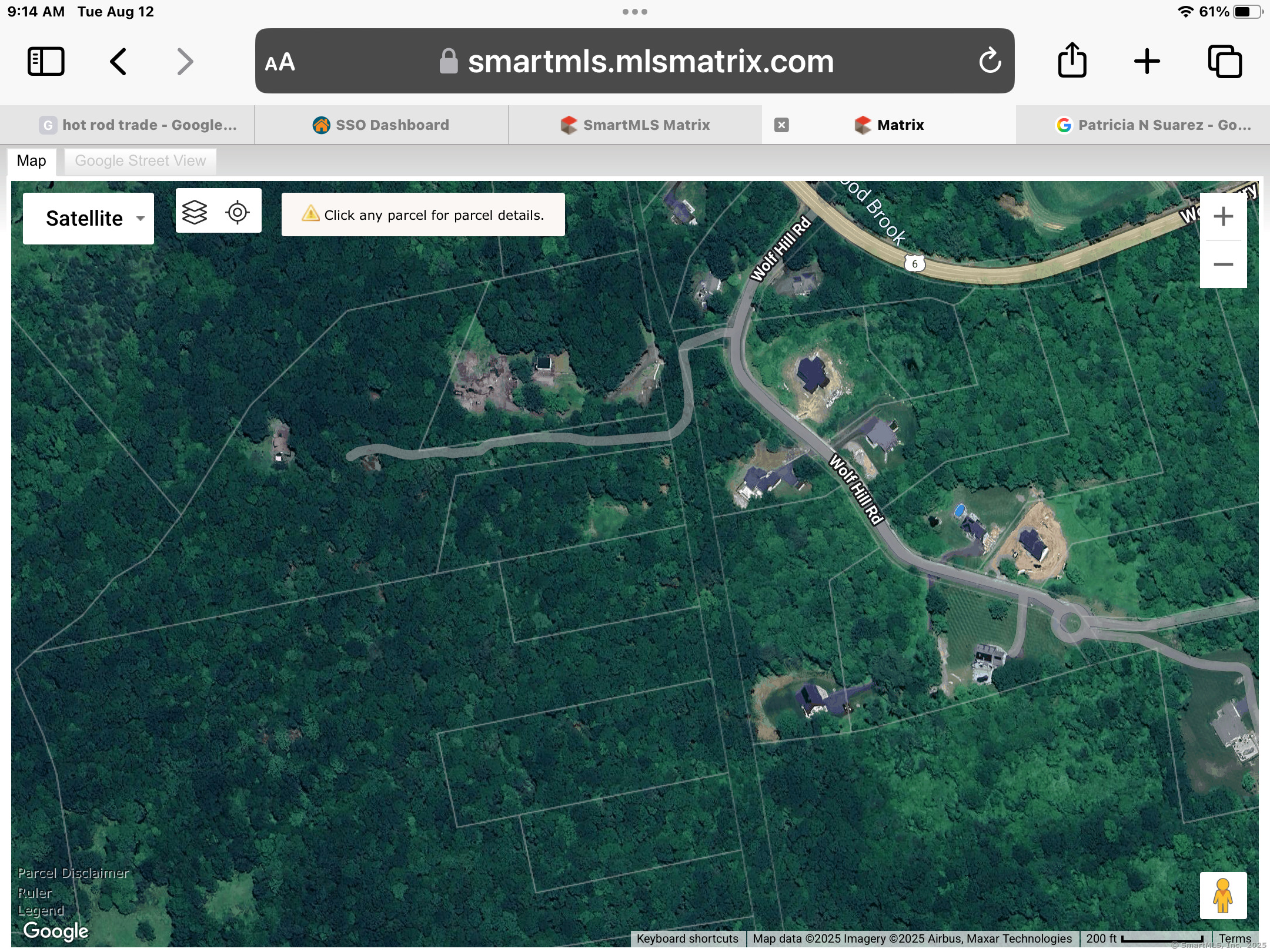Zoom out with the minus button
This screenshot has width=1270, height=952.
coord(1223,264)
